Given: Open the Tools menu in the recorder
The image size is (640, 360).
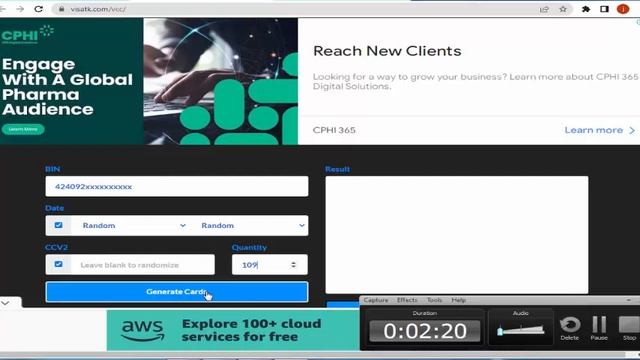Looking at the screenshot, I should click(435, 300).
